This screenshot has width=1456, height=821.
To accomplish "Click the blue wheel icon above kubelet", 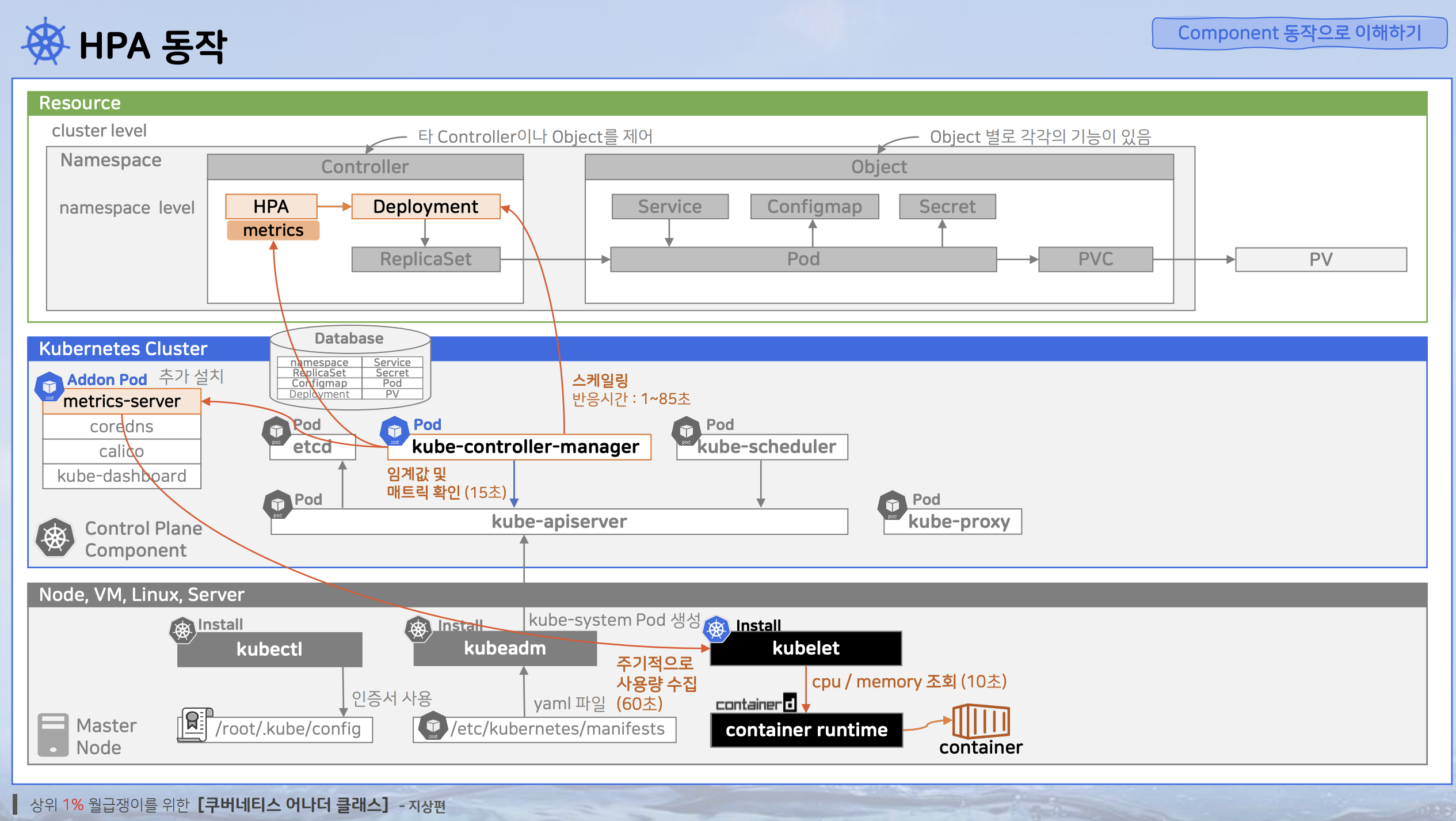I will 716,629.
